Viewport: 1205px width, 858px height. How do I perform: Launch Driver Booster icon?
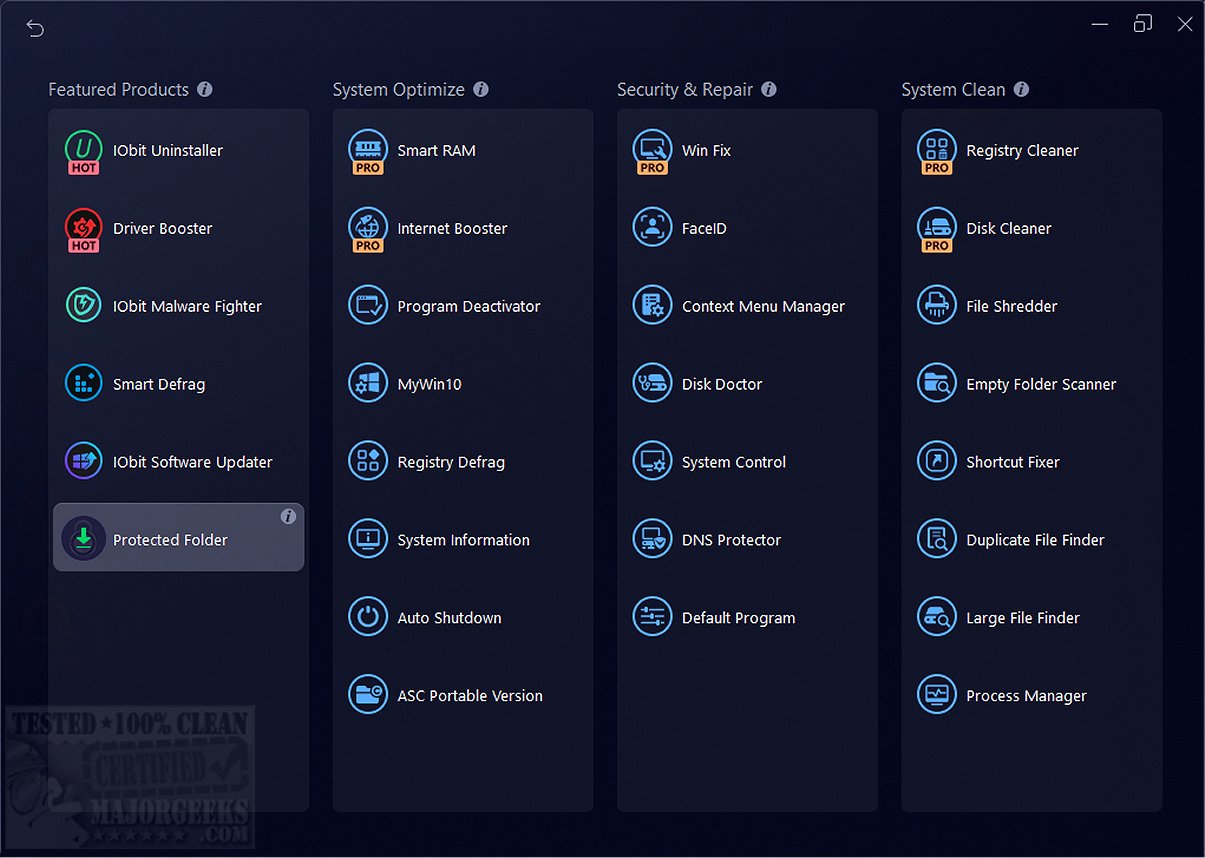84,228
